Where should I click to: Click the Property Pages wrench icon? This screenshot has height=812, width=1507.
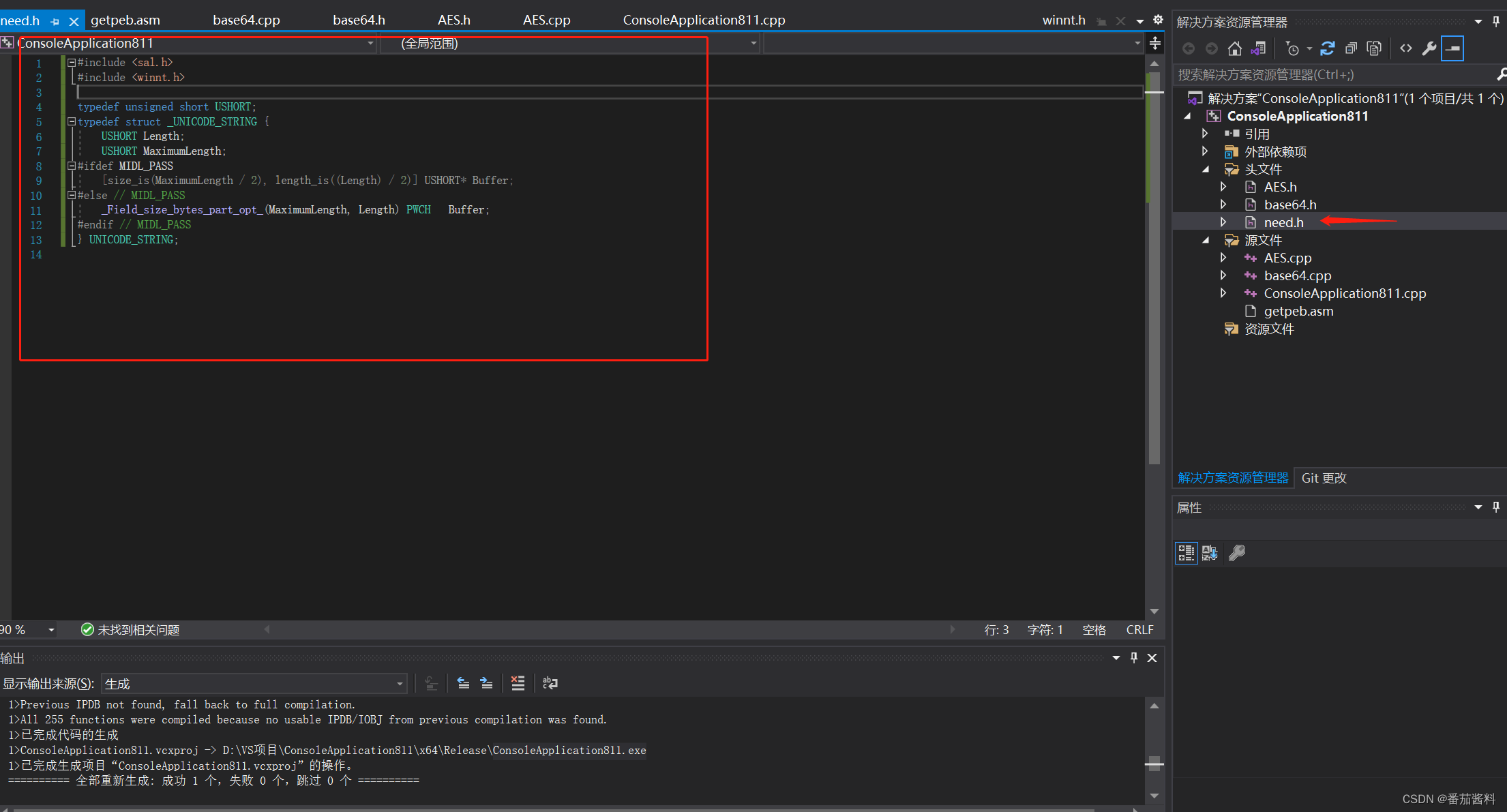click(1237, 553)
